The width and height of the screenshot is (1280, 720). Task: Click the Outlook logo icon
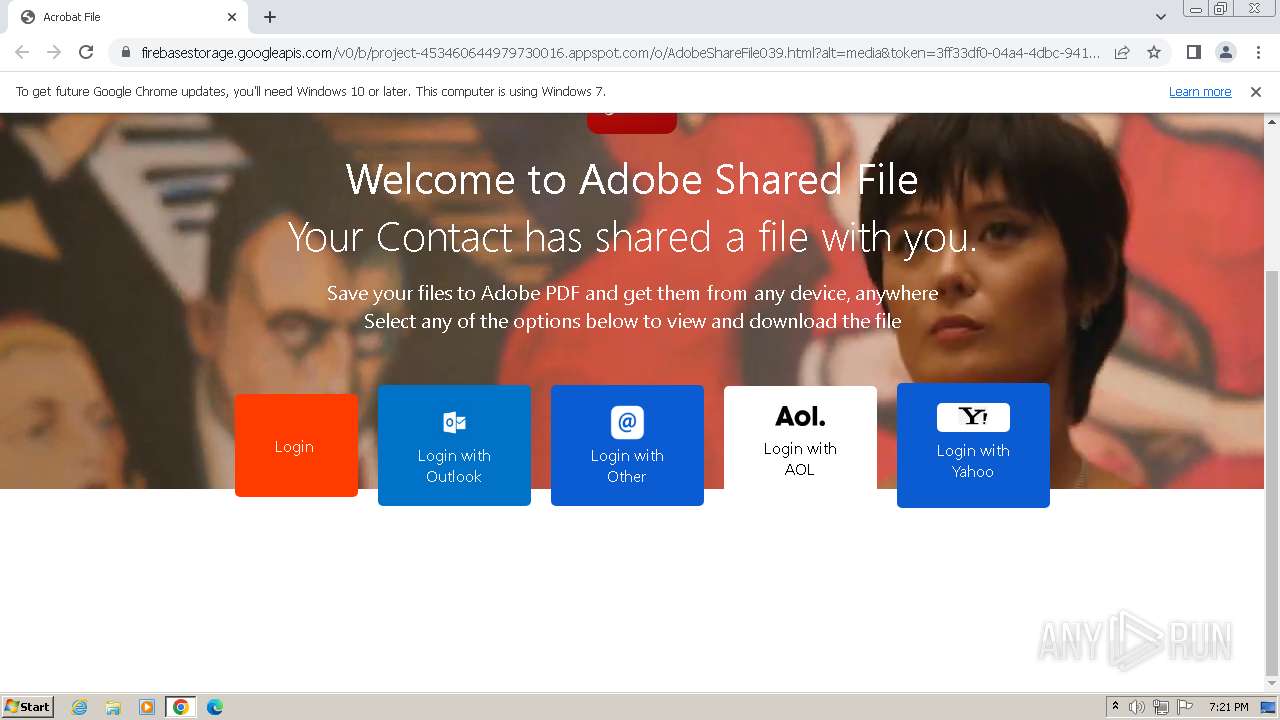(x=454, y=422)
